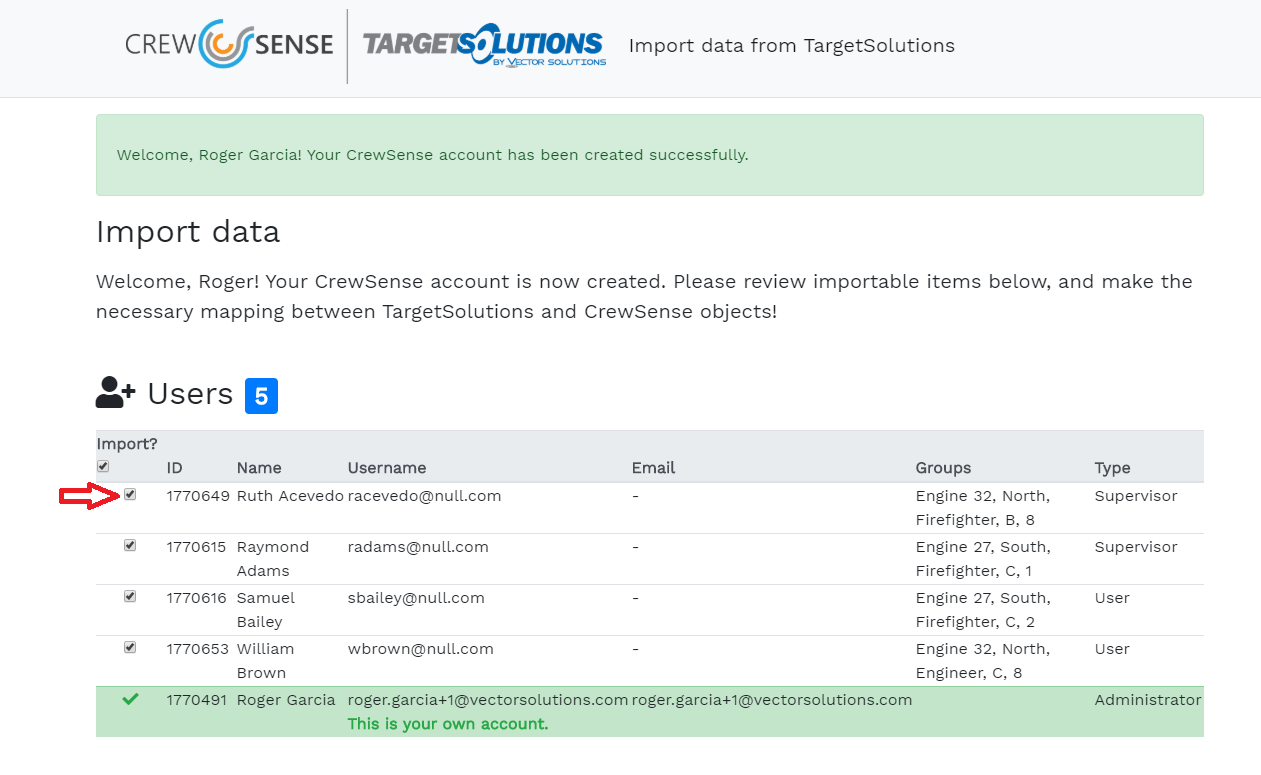1261x775 pixels.
Task: Uncheck import checkbox for Ruth Acevedo
Action: (130, 494)
